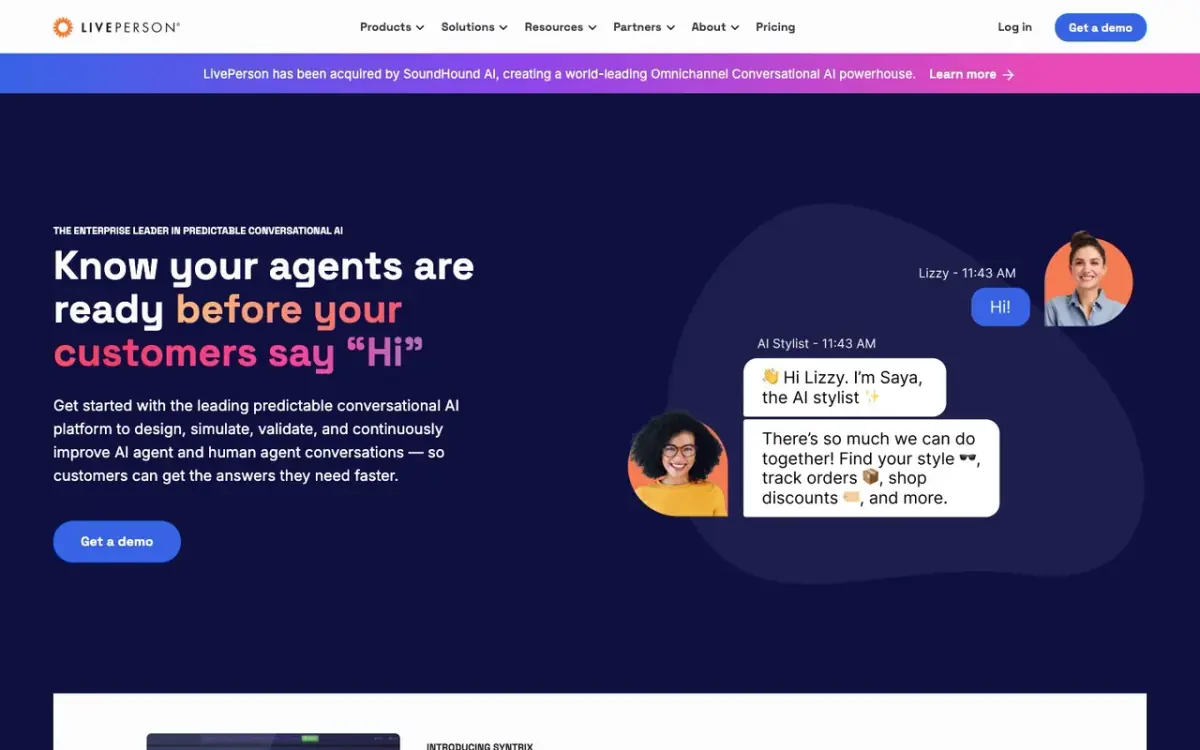The image size is (1200, 750).
Task: Expand the Solutions chevron arrow
Action: coord(503,28)
